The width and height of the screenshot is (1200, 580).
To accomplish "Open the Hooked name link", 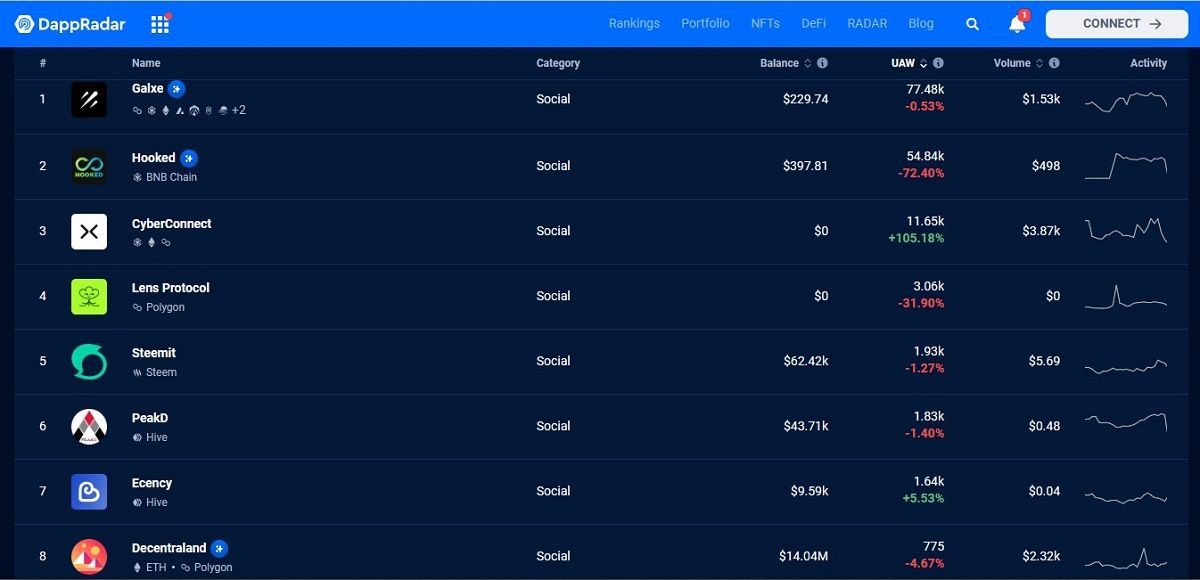I will pyautogui.click(x=153, y=158).
